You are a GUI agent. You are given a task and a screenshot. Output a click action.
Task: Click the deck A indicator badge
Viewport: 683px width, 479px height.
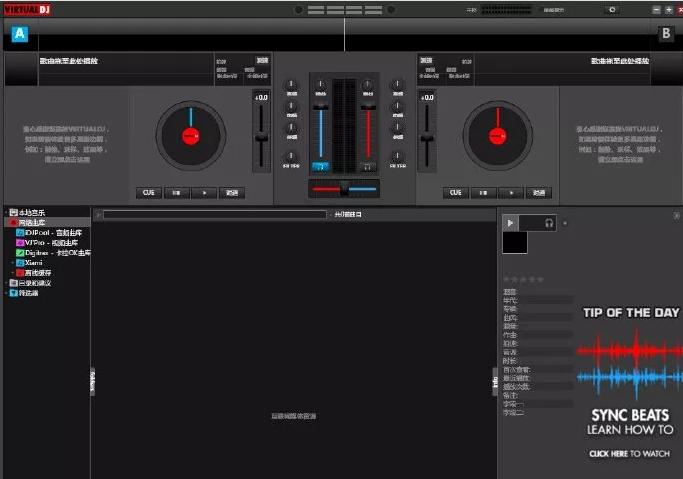click(20, 34)
